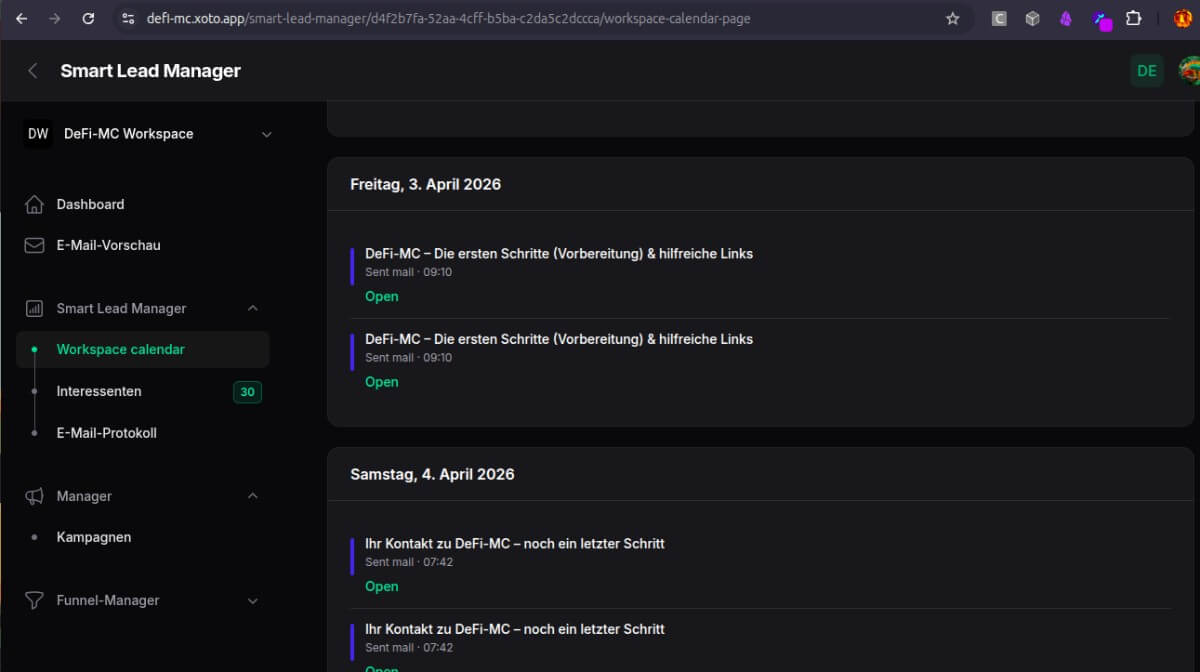Click Open under first Samstag 07:42 mail
This screenshot has height=672, width=1200.
(382, 586)
